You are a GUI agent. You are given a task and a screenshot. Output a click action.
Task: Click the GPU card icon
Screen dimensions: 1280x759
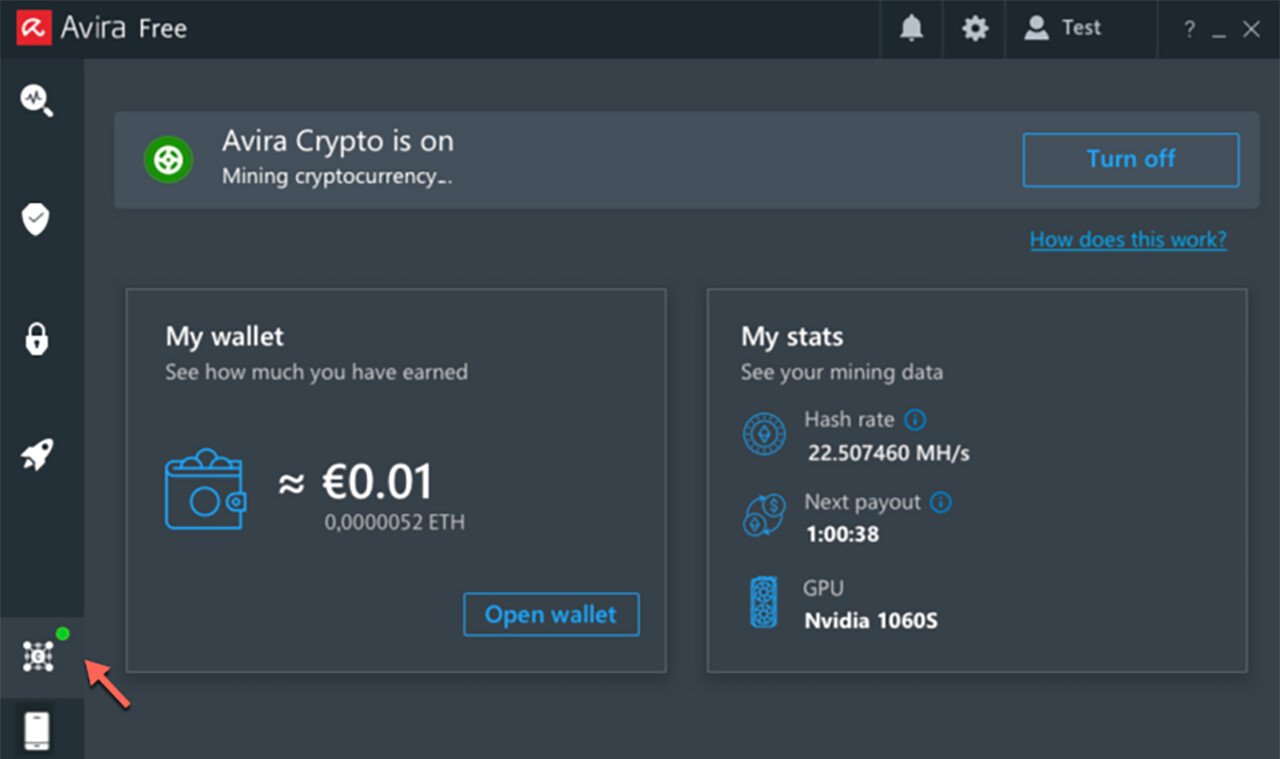764,603
